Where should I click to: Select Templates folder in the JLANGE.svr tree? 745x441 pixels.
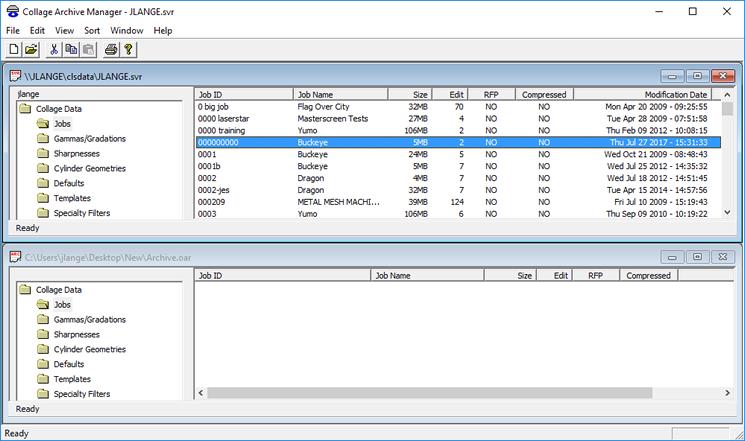pos(72,198)
